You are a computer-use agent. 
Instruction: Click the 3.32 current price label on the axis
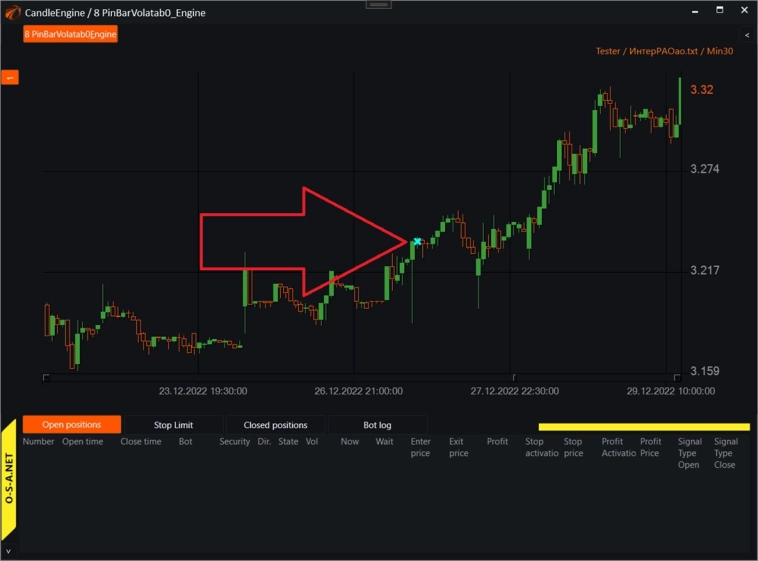point(701,90)
